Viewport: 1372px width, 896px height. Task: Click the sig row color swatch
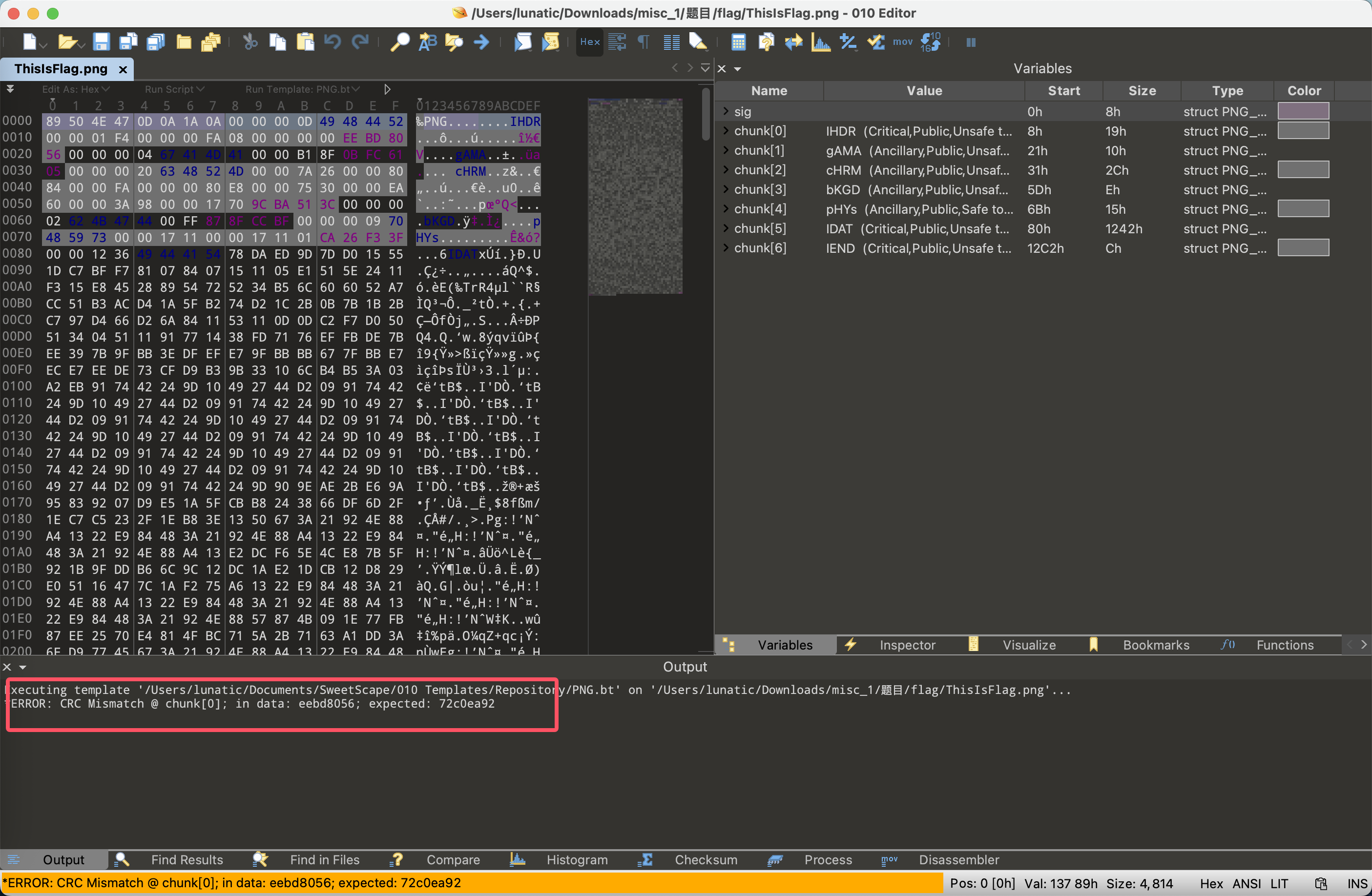[1303, 111]
